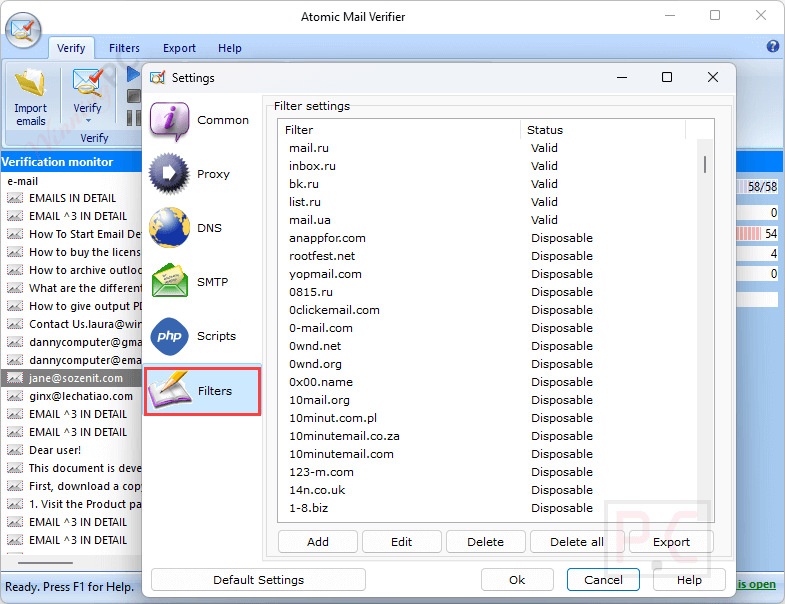Viewport: 785px width, 604px height.
Task: Select the Contact Us.laura row in monitor
Action: [x=72, y=325]
